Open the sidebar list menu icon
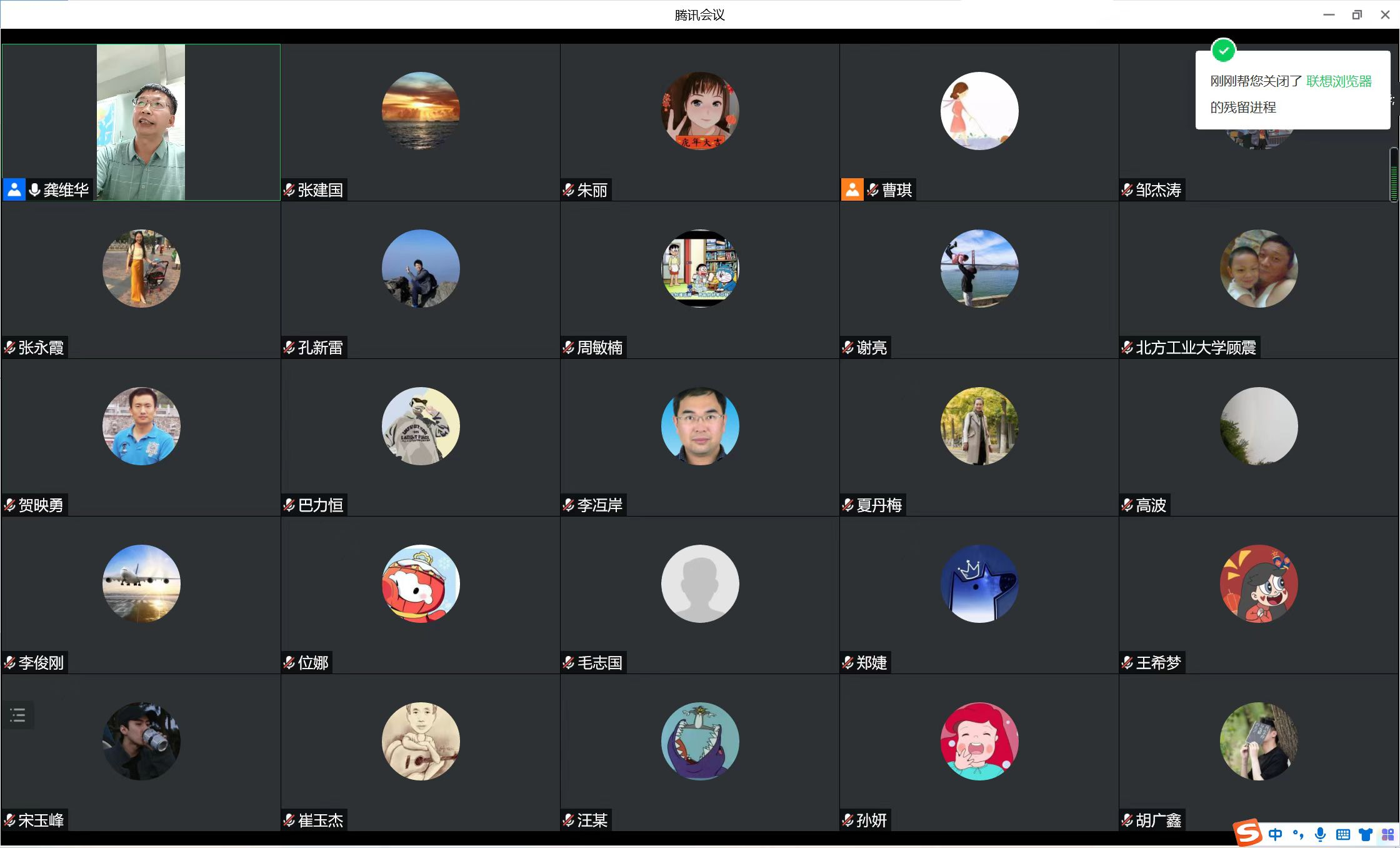 pos(17,715)
